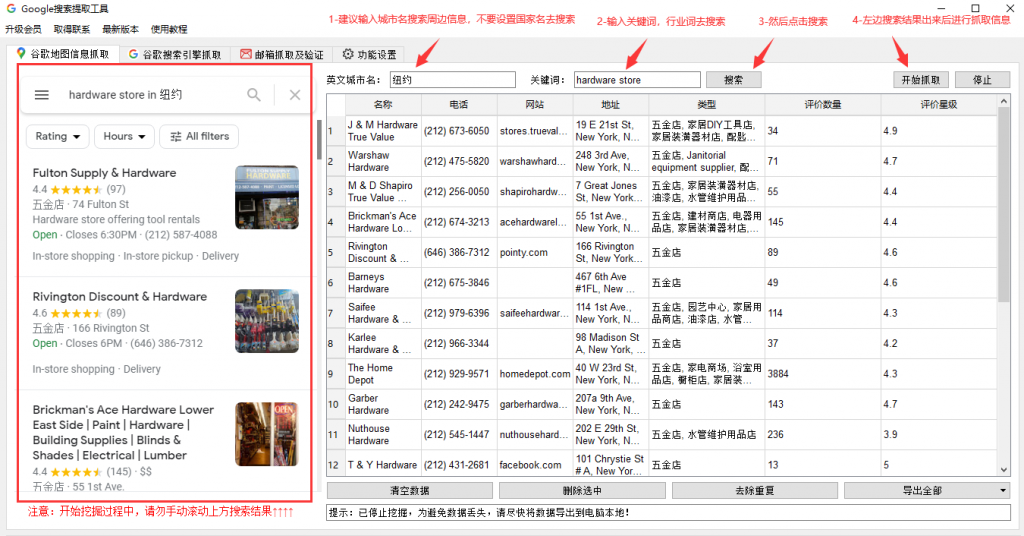This screenshot has height=536, width=1024.
Task: Select Barneys Hardware name cell
Action: (383, 283)
